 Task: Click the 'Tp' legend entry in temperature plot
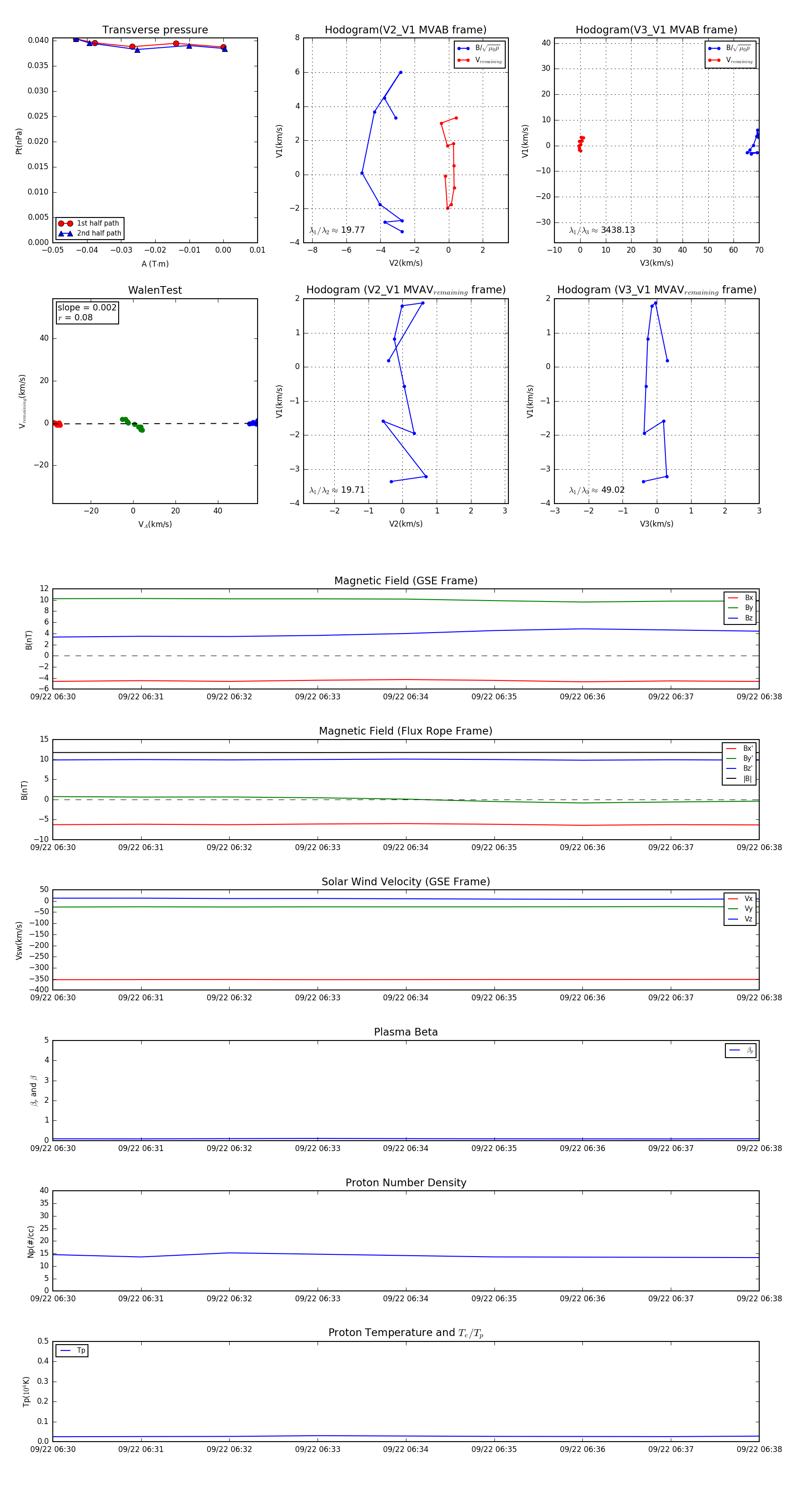pyautogui.click(x=72, y=1351)
